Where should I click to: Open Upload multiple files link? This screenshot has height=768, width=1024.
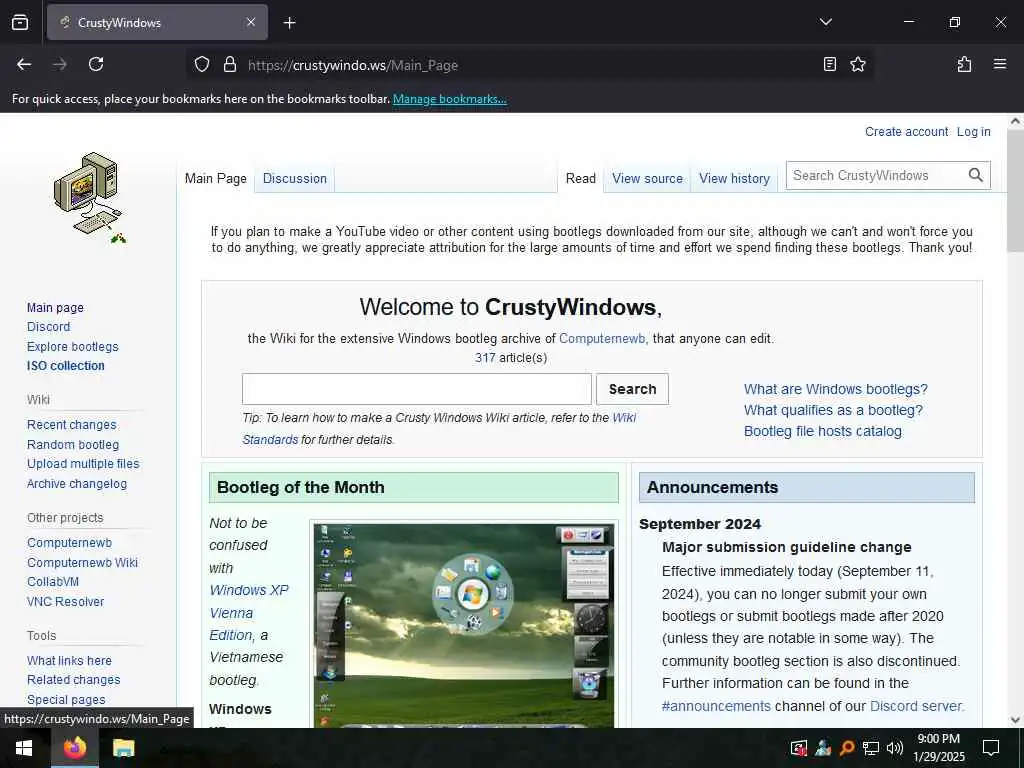pyautogui.click(x=83, y=464)
